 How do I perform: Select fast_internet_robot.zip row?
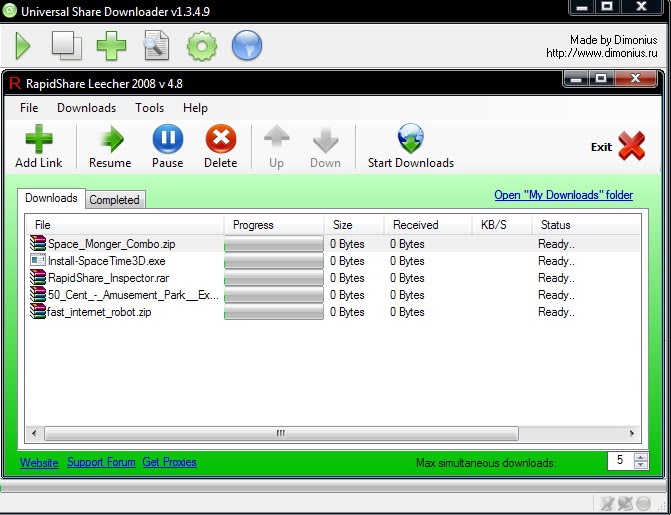click(x=333, y=312)
